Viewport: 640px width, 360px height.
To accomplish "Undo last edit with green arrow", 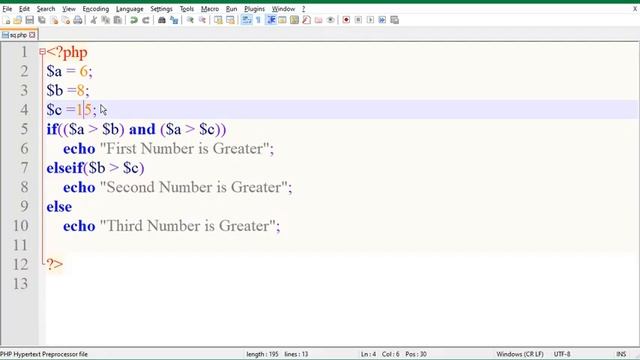I will pyautogui.click(x=133, y=20).
